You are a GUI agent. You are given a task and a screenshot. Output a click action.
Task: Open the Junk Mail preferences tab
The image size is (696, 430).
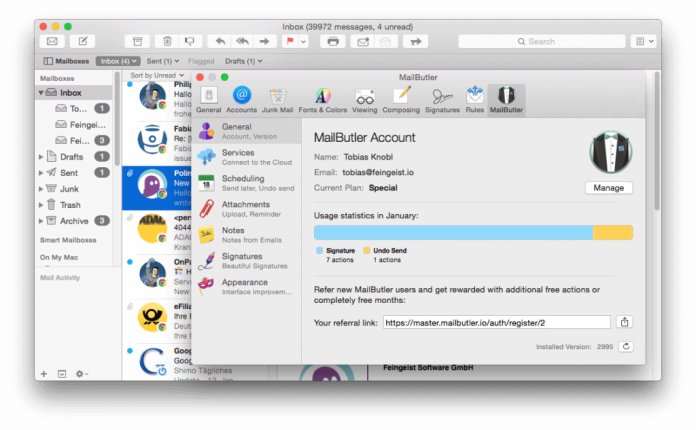pos(277,100)
